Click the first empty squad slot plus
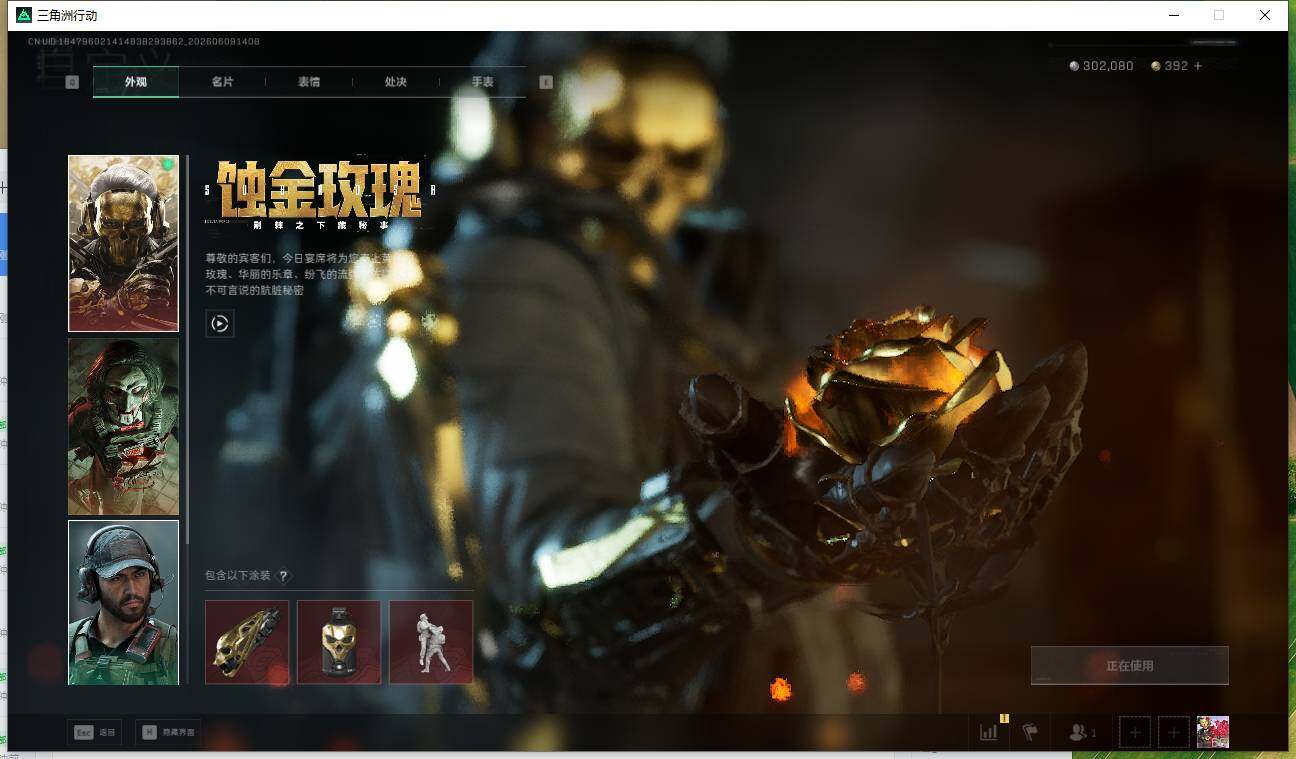 tap(1135, 732)
